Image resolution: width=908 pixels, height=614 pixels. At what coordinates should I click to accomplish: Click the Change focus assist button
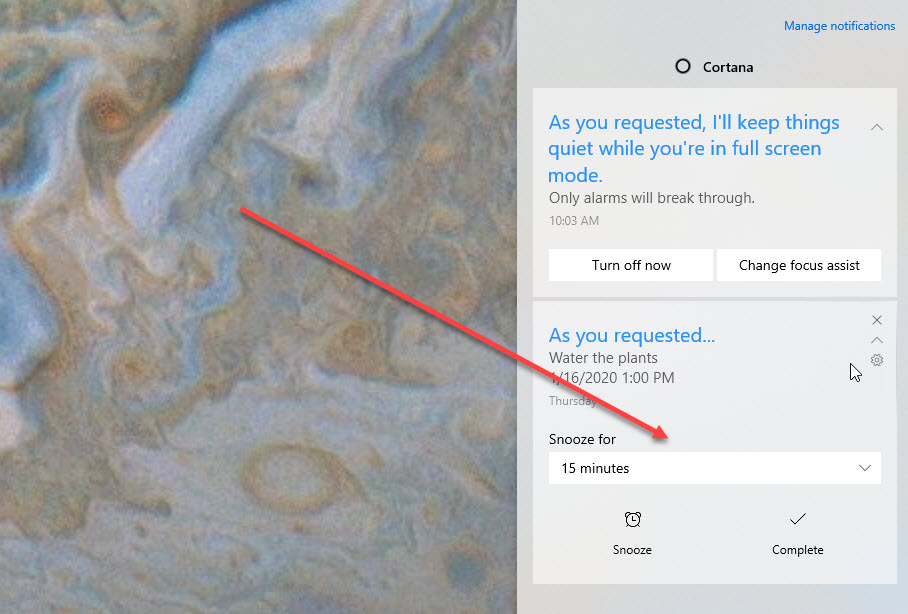pyautogui.click(x=799, y=265)
